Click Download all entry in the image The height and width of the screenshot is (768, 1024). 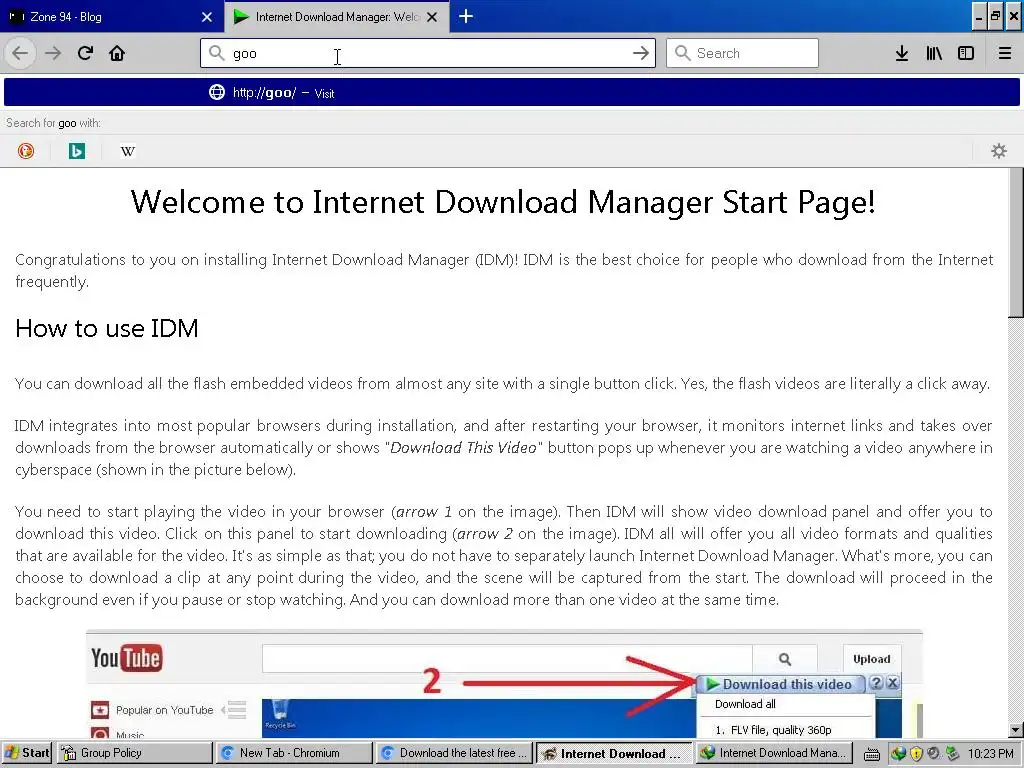coord(745,704)
